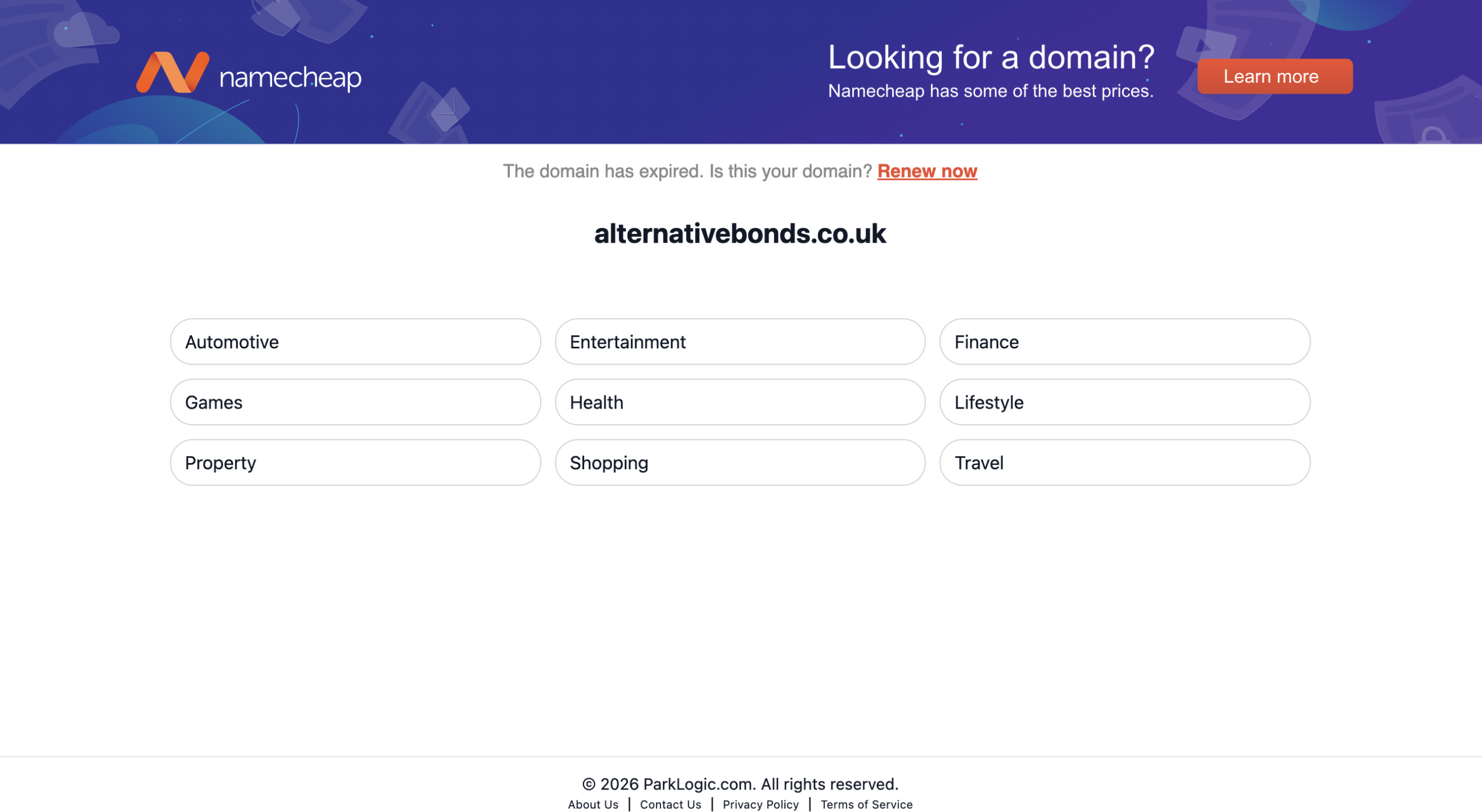The image size is (1482, 812).
Task: Select the Automotive category
Action: click(355, 341)
